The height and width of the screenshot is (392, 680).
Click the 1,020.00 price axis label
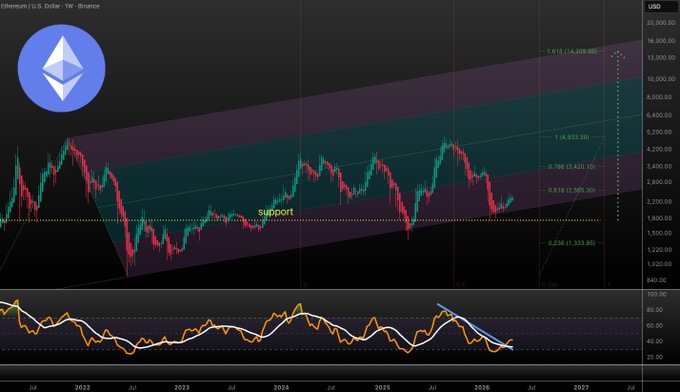pyautogui.click(x=660, y=264)
